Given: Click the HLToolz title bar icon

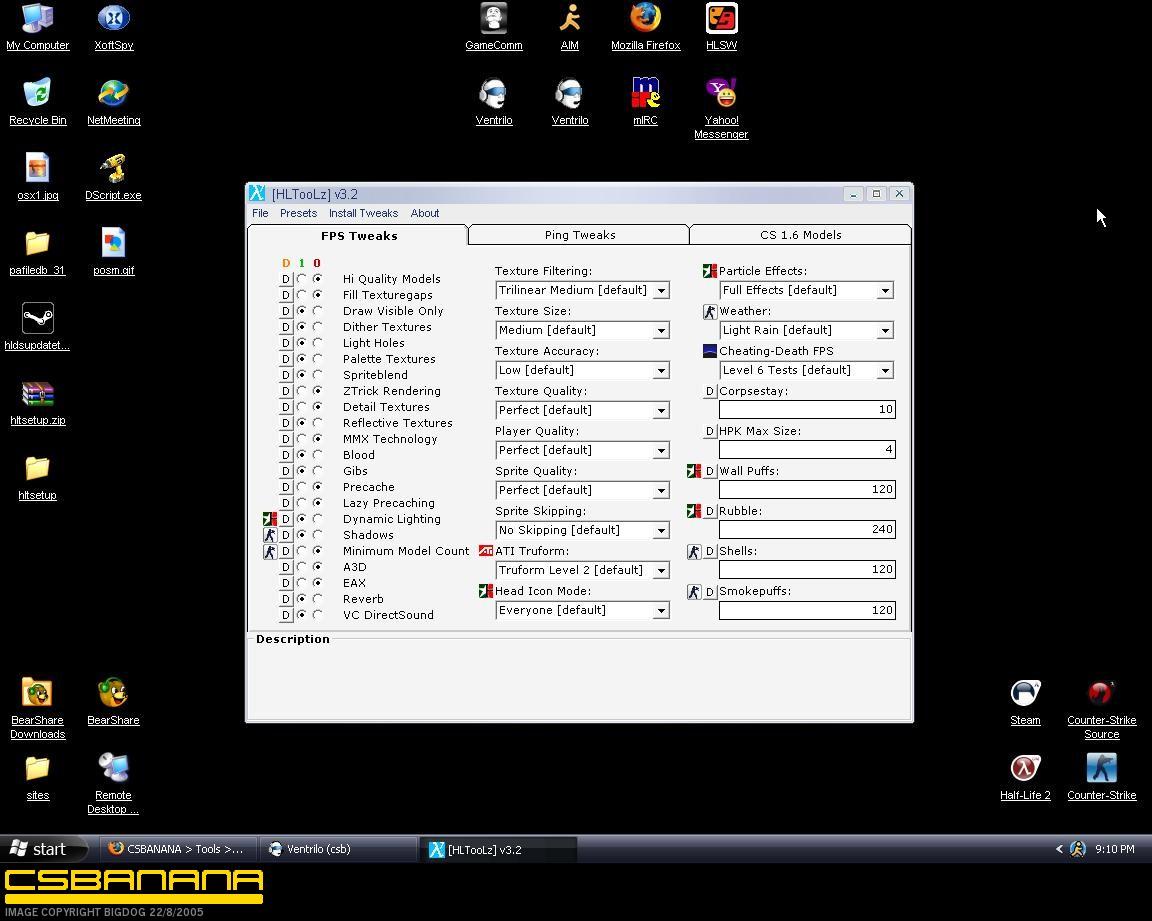Looking at the screenshot, I should click(257, 194).
